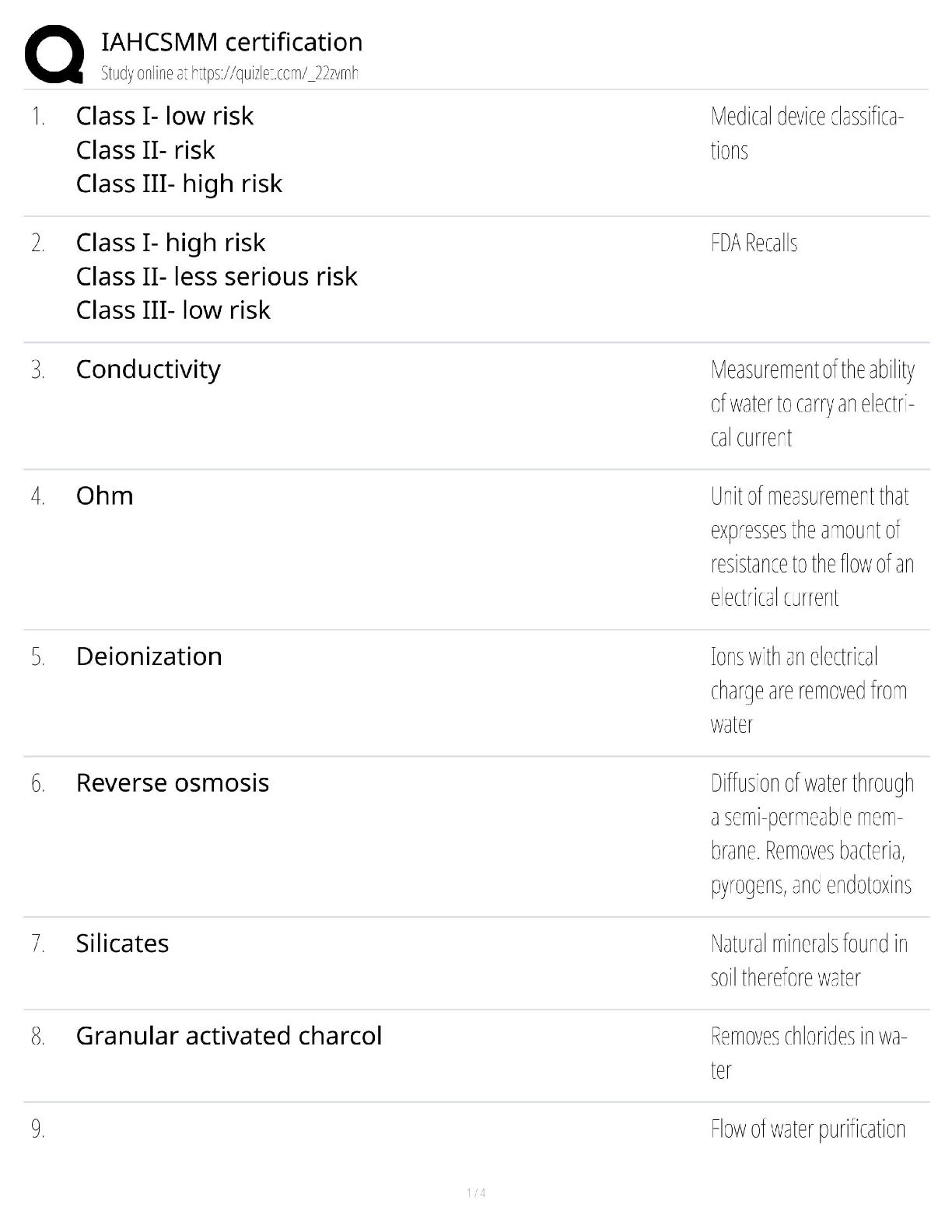Image resolution: width=952 pixels, height=1232 pixels.
Task: Click the Class I- low risk line
Action: tap(164, 116)
